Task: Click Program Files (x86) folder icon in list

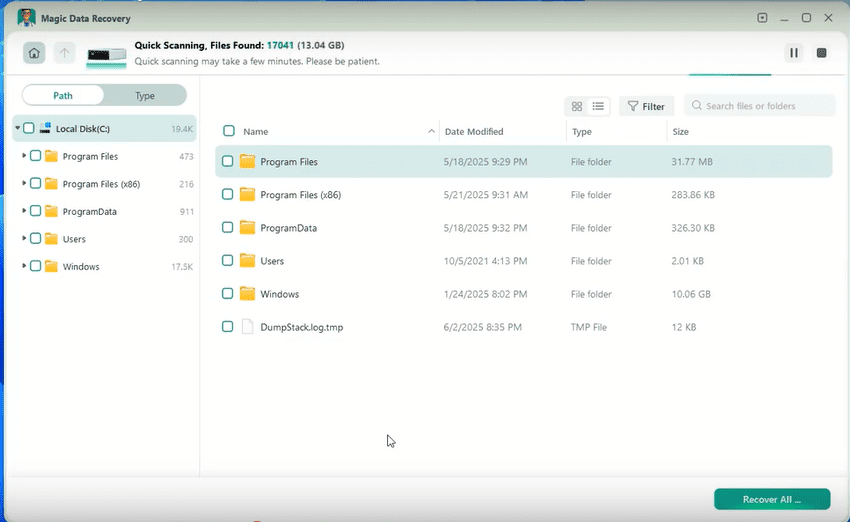Action: 247,194
